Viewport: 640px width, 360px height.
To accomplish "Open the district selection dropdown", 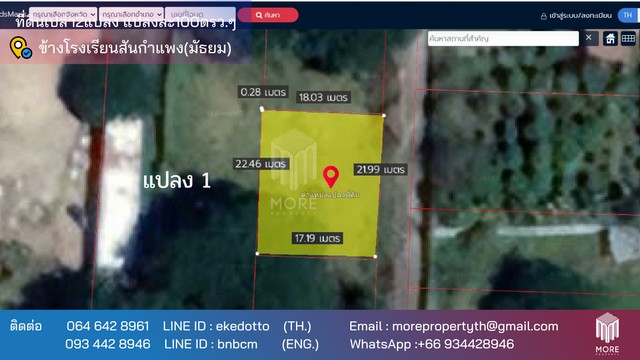I will [131, 14].
